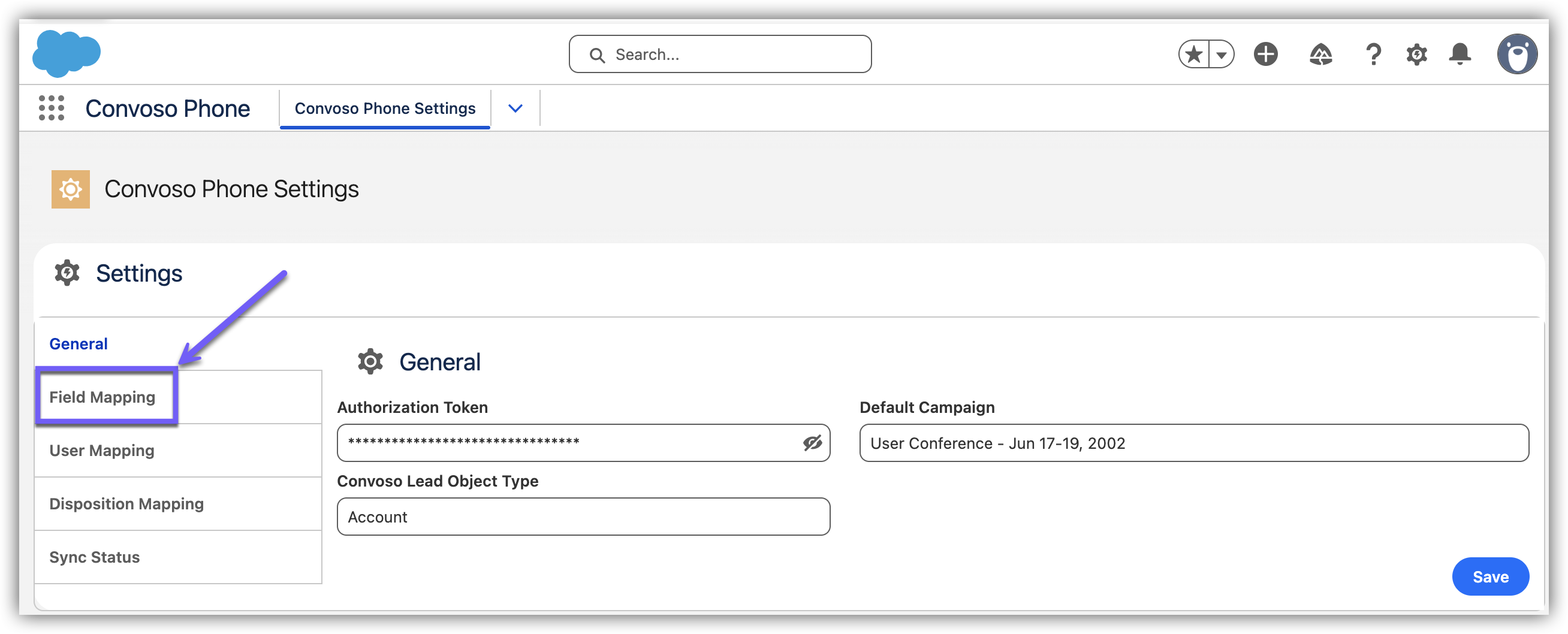This screenshot has height=634, width=1568.
Task: Switch to Field Mapping section
Action: pyautogui.click(x=102, y=397)
